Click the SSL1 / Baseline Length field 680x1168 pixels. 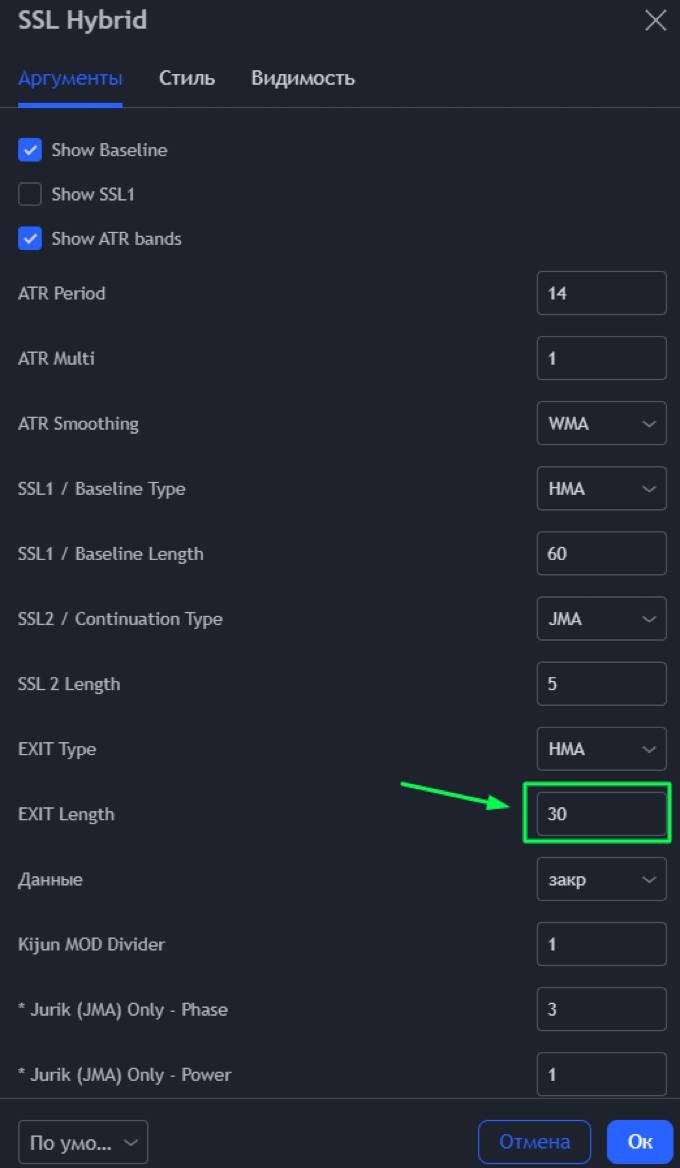pyautogui.click(x=601, y=554)
